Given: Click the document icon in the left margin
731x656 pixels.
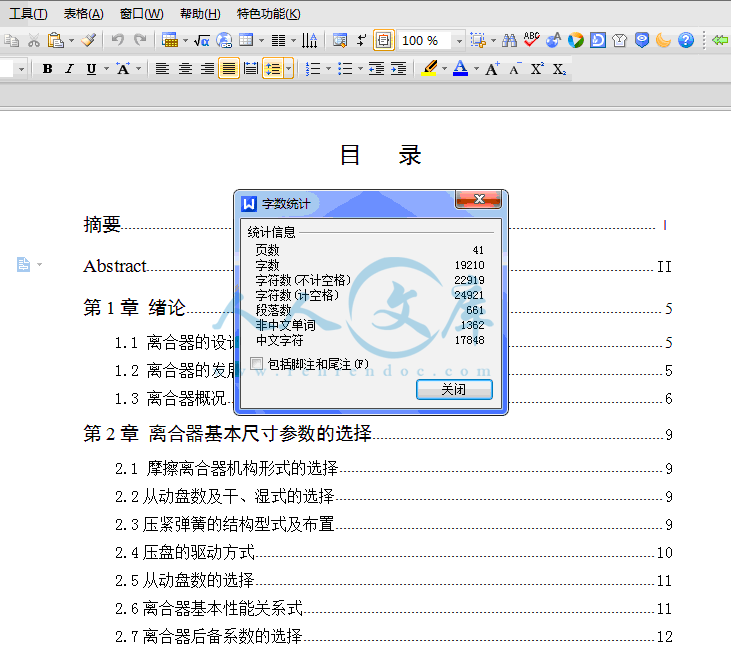Looking at the screenshot, I should [23, 264].
